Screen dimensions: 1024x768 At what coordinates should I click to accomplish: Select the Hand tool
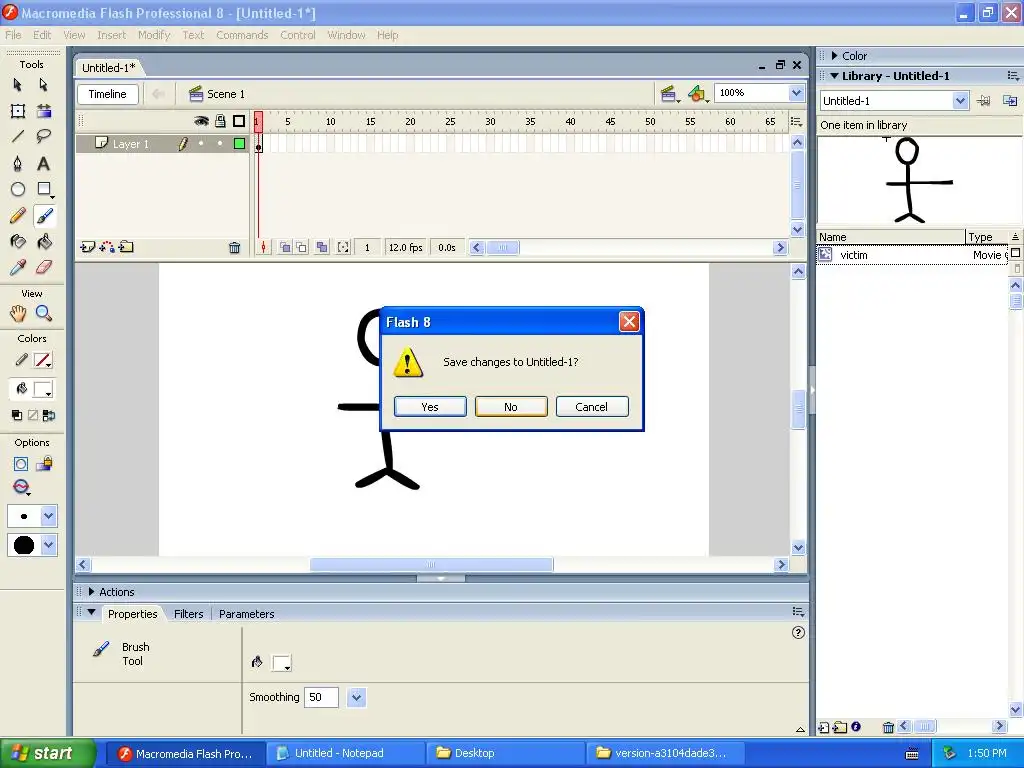18,313
